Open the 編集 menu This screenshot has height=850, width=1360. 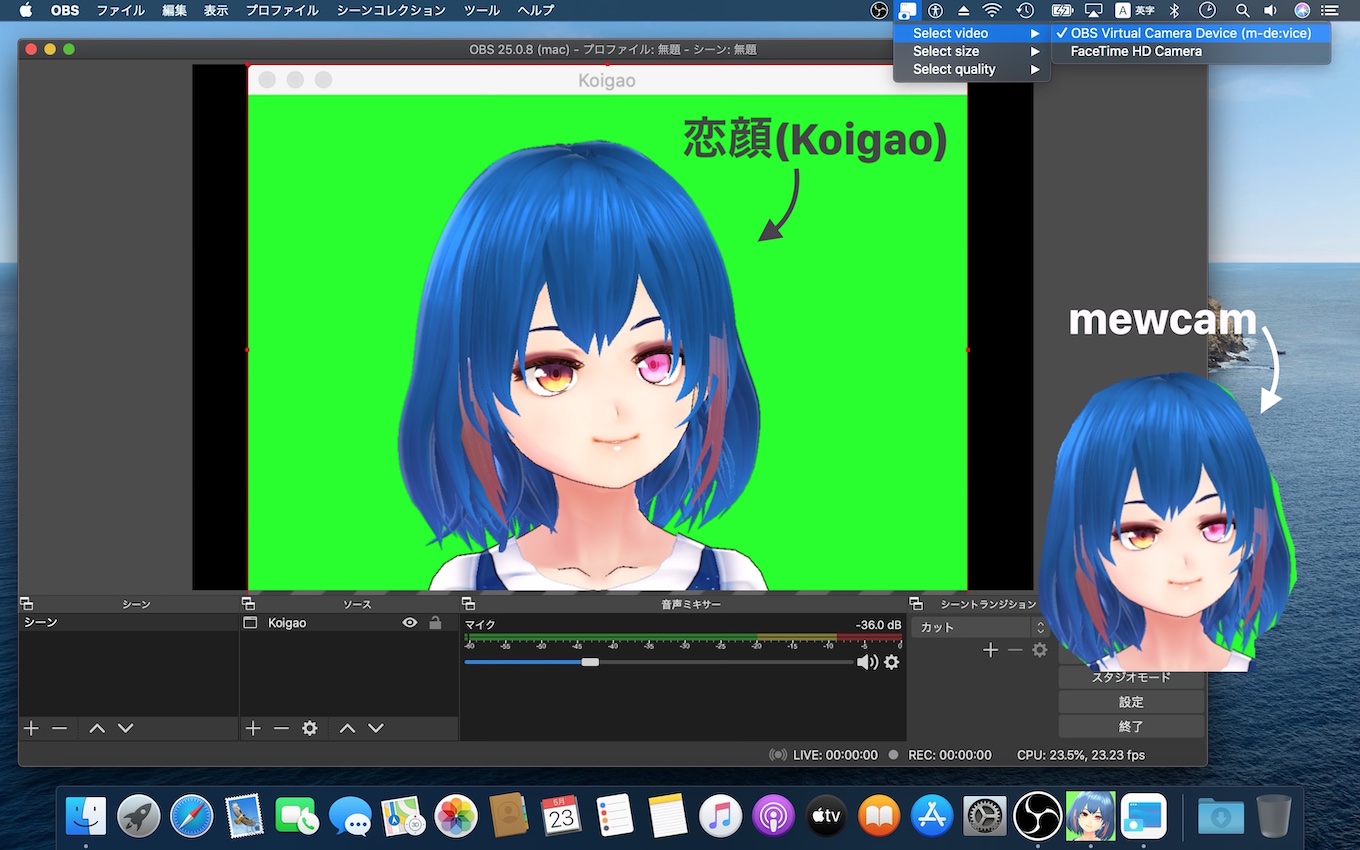coord(174,10)
